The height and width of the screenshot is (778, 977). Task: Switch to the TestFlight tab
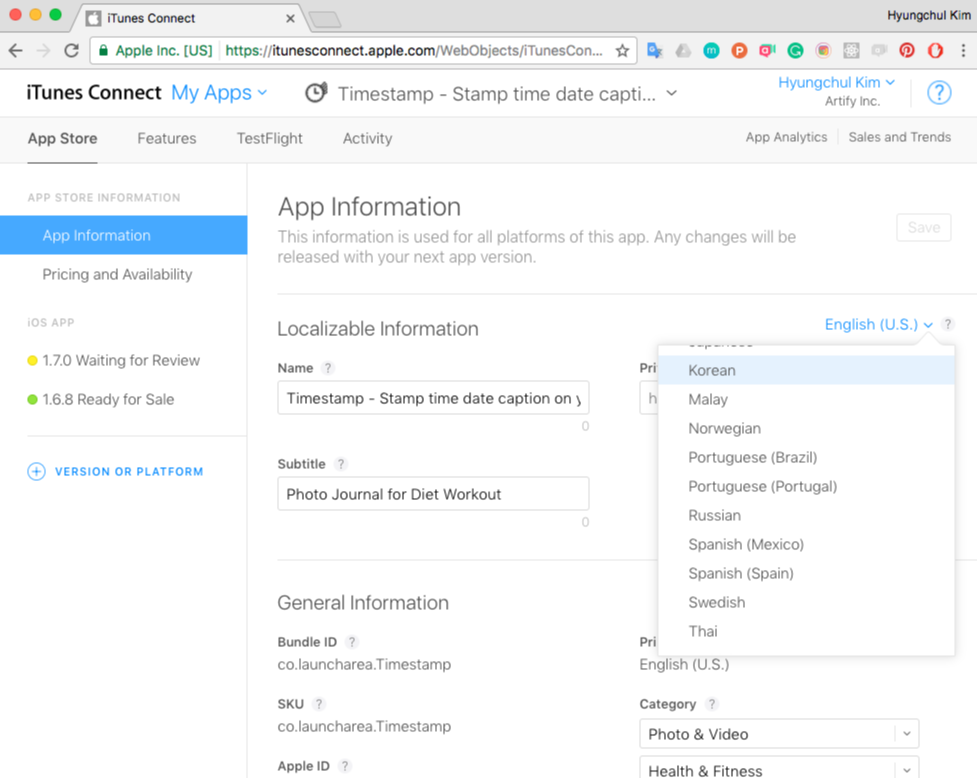click(269, 138)
